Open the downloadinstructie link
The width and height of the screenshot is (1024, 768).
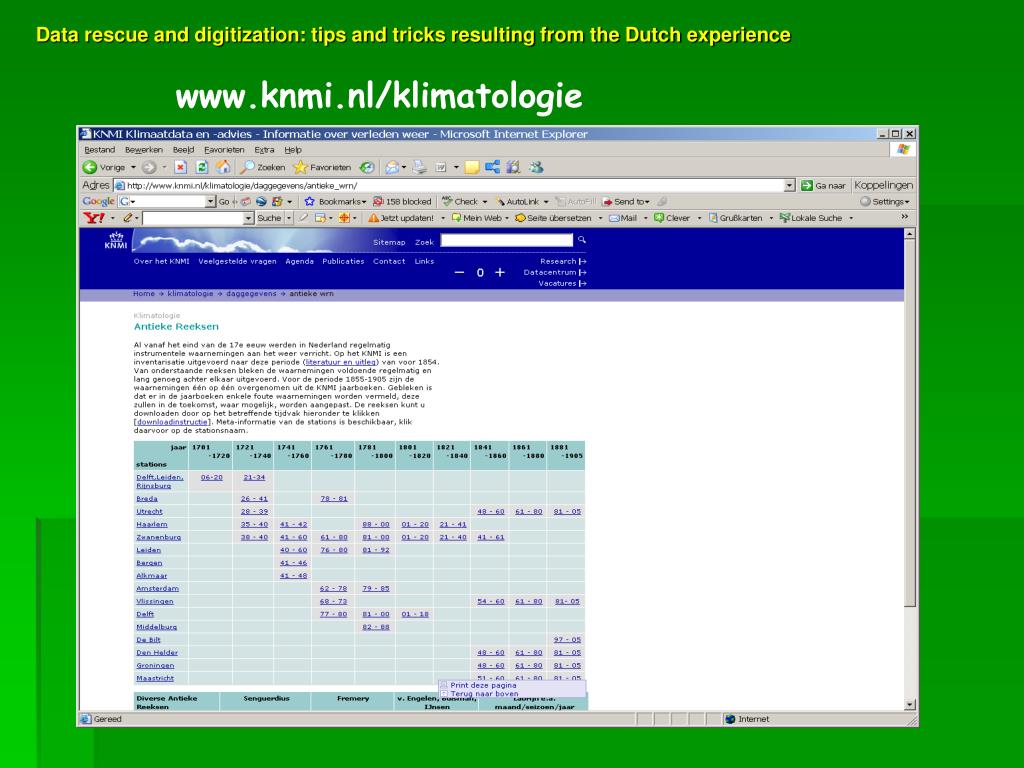click(172, 422)
